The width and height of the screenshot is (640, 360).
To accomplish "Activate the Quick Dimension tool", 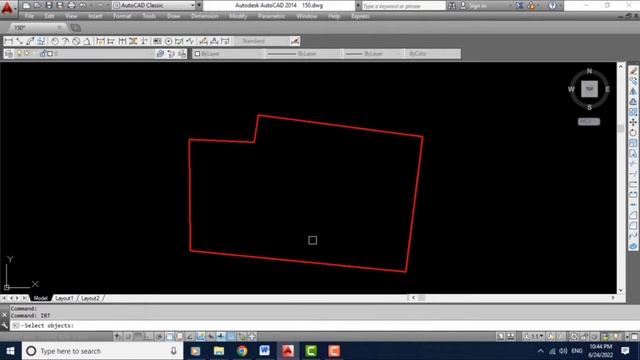I will pos(100,41).
